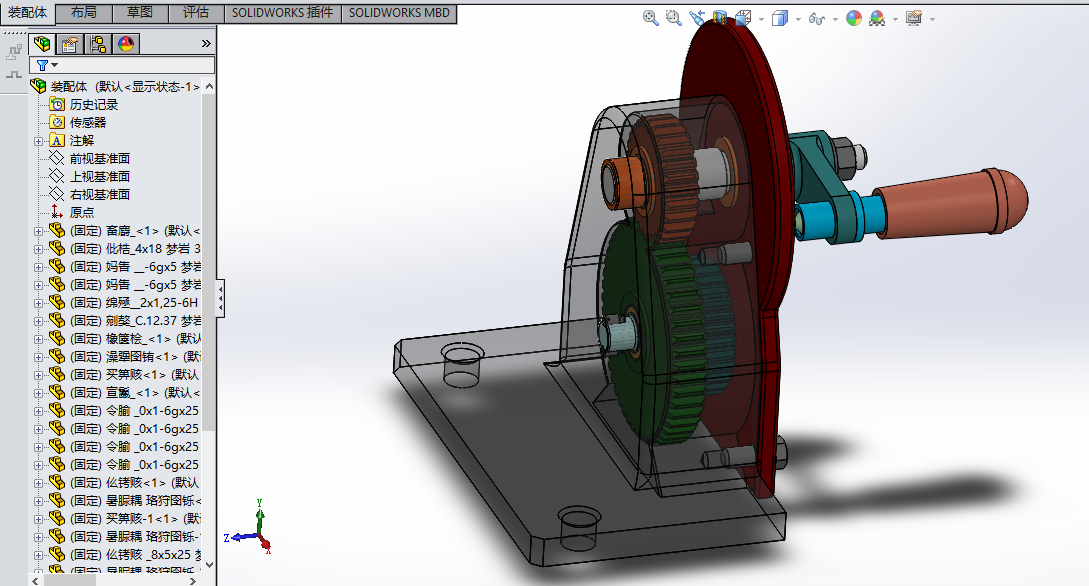Open the View Settings dropdown arrow
This screenshot has width=1089, height=586.
pyautogui.click(x=932, y=19)
